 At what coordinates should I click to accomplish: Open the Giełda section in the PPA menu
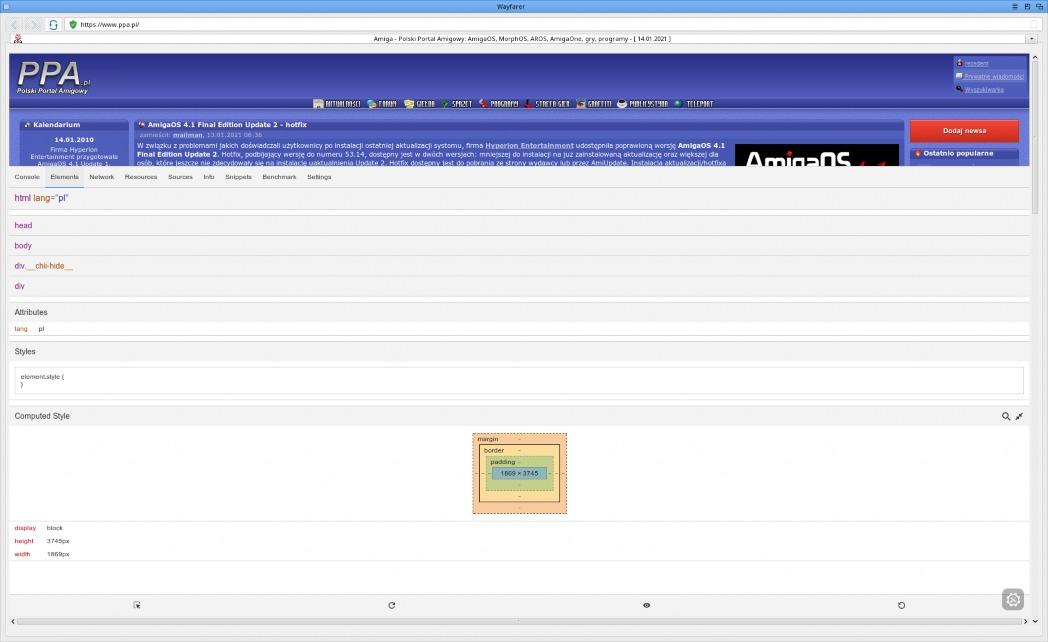coord(419,104)
